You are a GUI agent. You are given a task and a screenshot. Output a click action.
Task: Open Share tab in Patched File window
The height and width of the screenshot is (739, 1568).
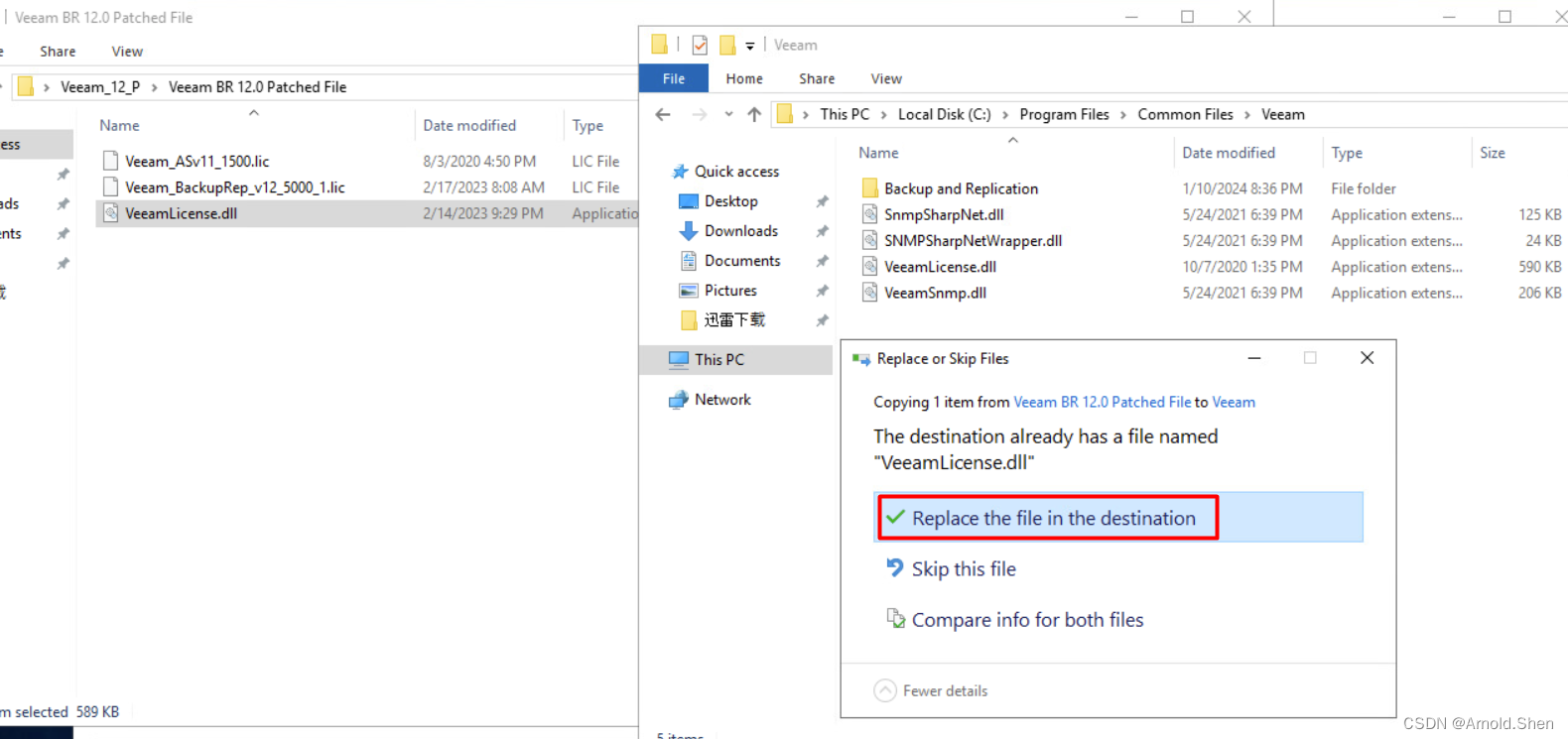coord(58,52)
